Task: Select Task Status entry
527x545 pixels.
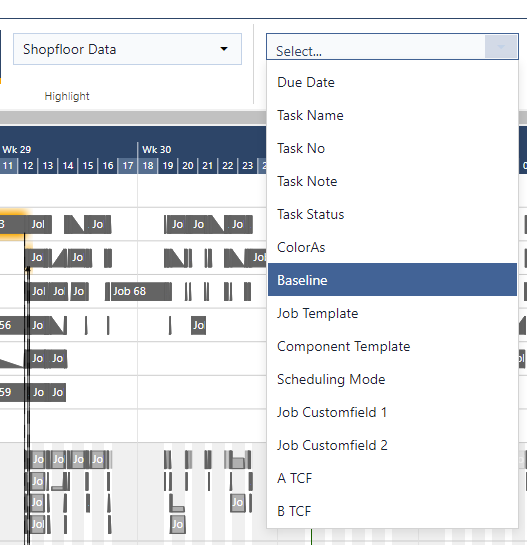Action: [x=392, y=214]
